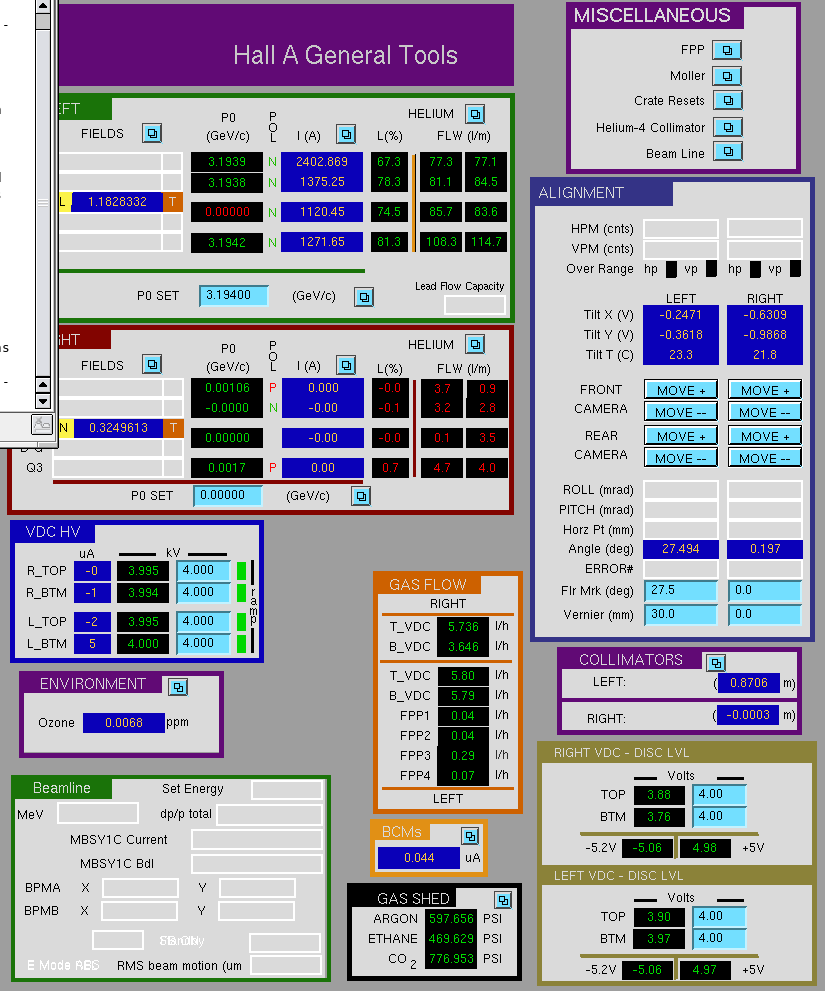The width and height of the screenshot is (825, 991).
Task: Click R_TOP green HV status indicator
Action: pos(241,571)
